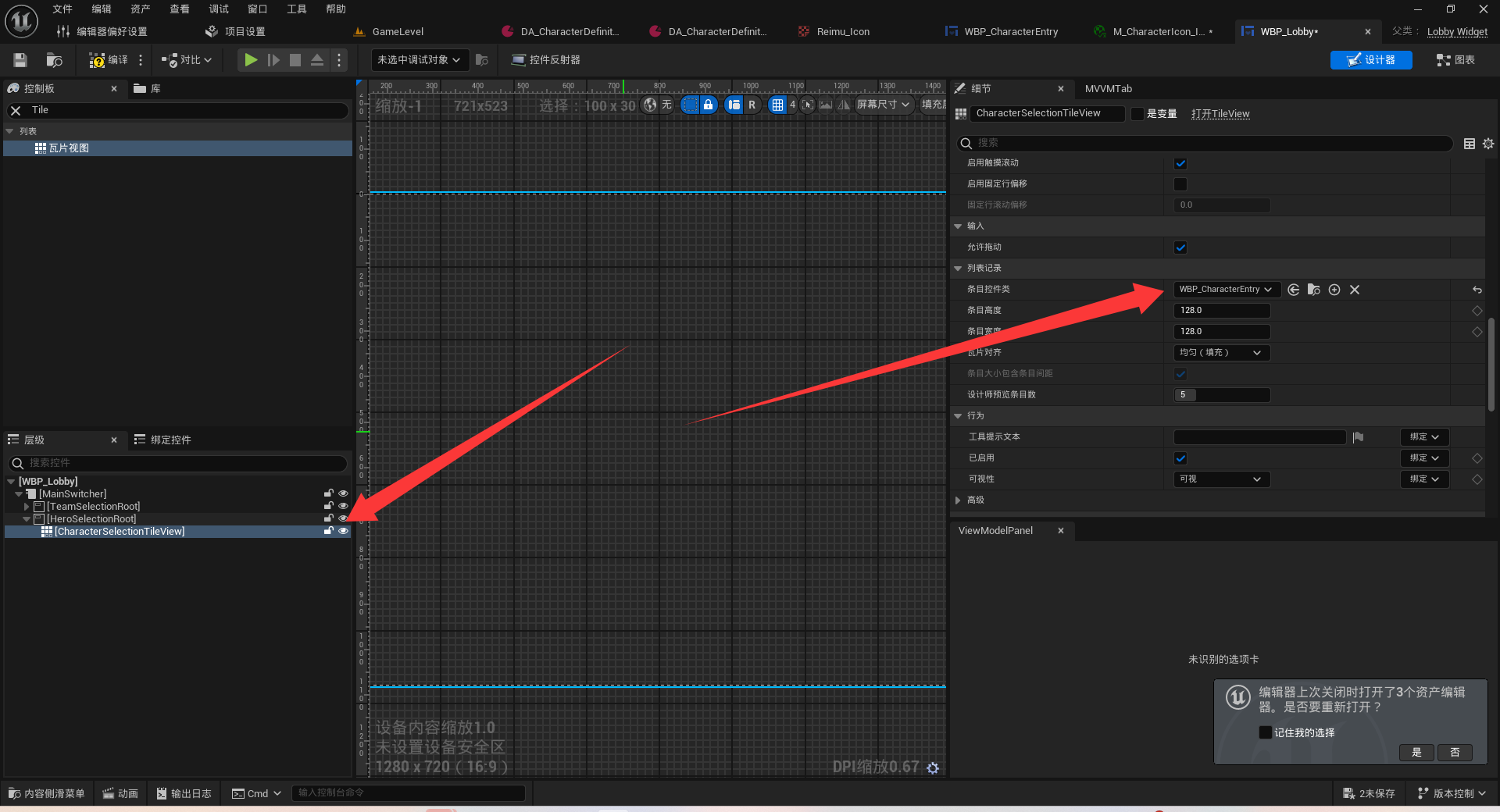
Task: Click the mirror/flip icon in viewport toolbar
Action: 844,105
